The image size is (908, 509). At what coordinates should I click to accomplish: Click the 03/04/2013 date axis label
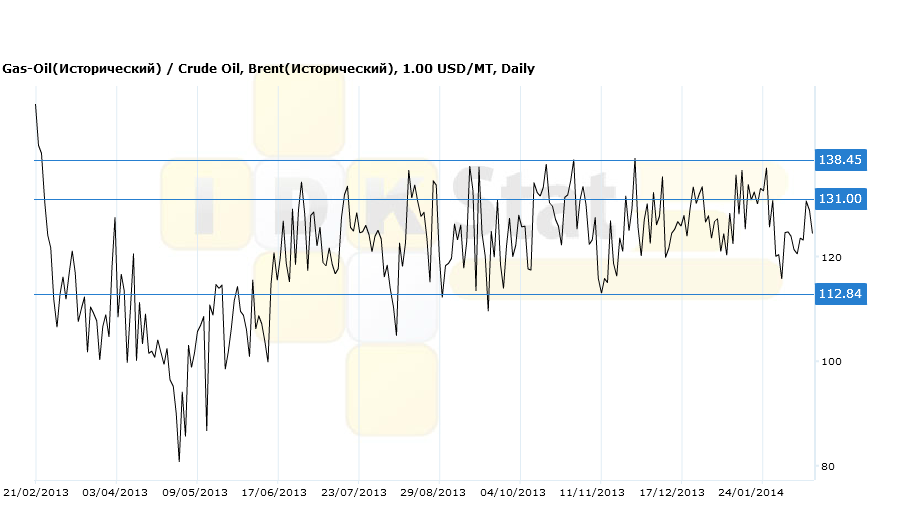coord(117,493)
